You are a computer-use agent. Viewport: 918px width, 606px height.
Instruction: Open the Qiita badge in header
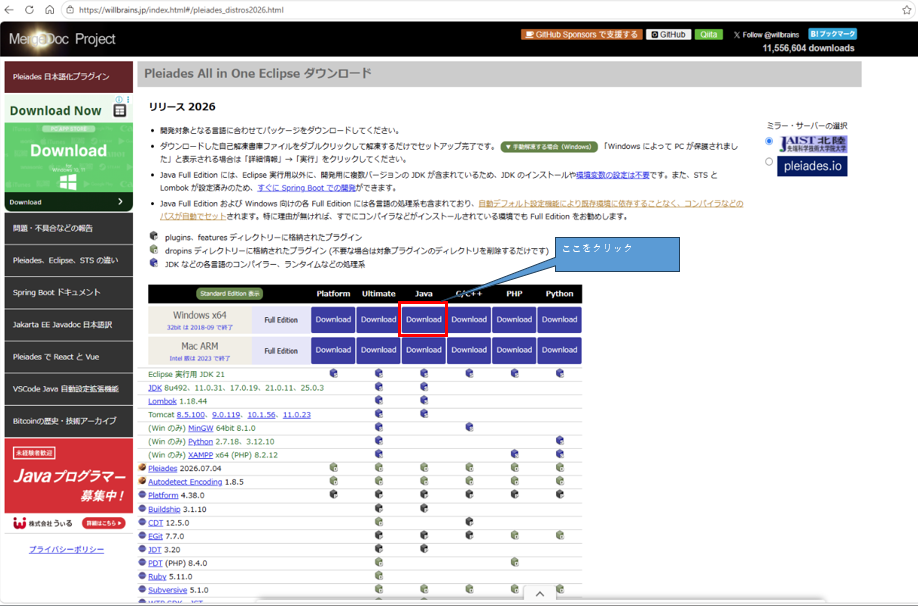click(x=708, y=35)
